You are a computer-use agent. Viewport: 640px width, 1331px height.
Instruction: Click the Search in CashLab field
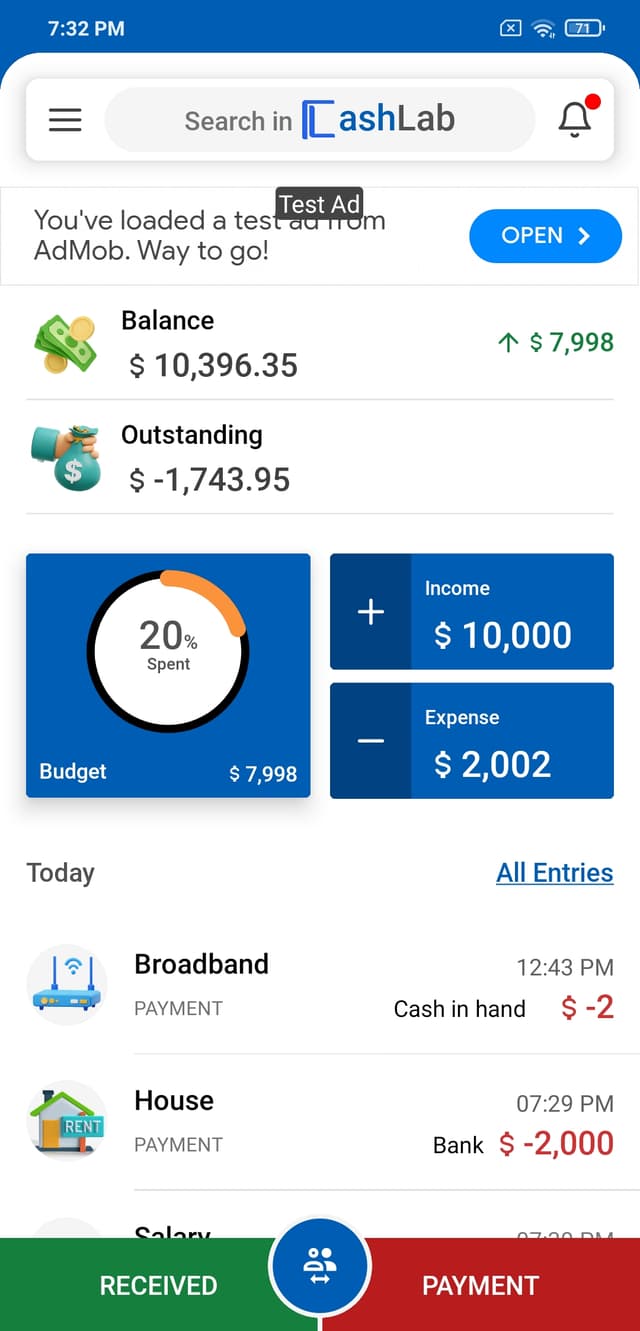[x=319, y=120]
